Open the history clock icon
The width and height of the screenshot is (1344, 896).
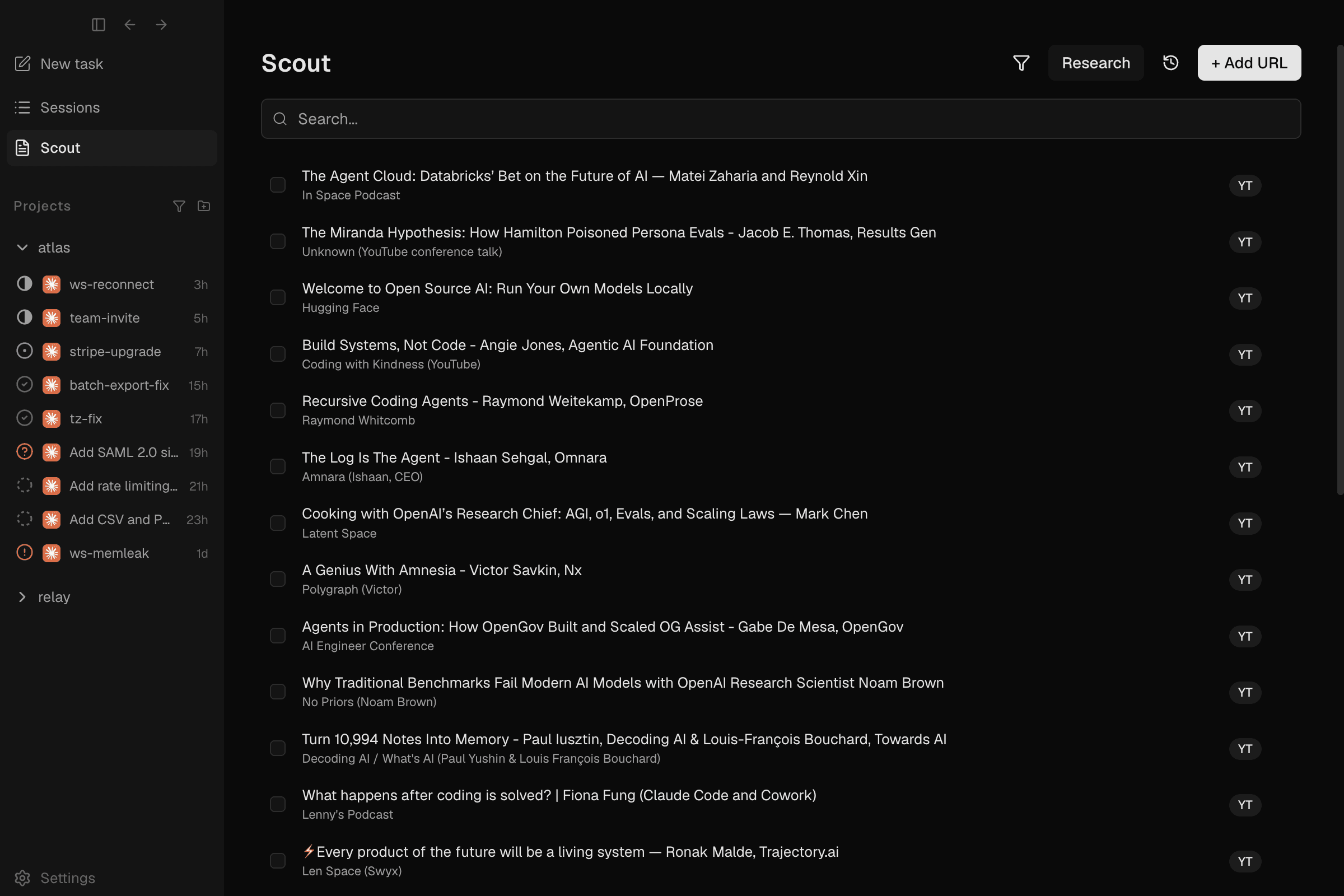1170,63
